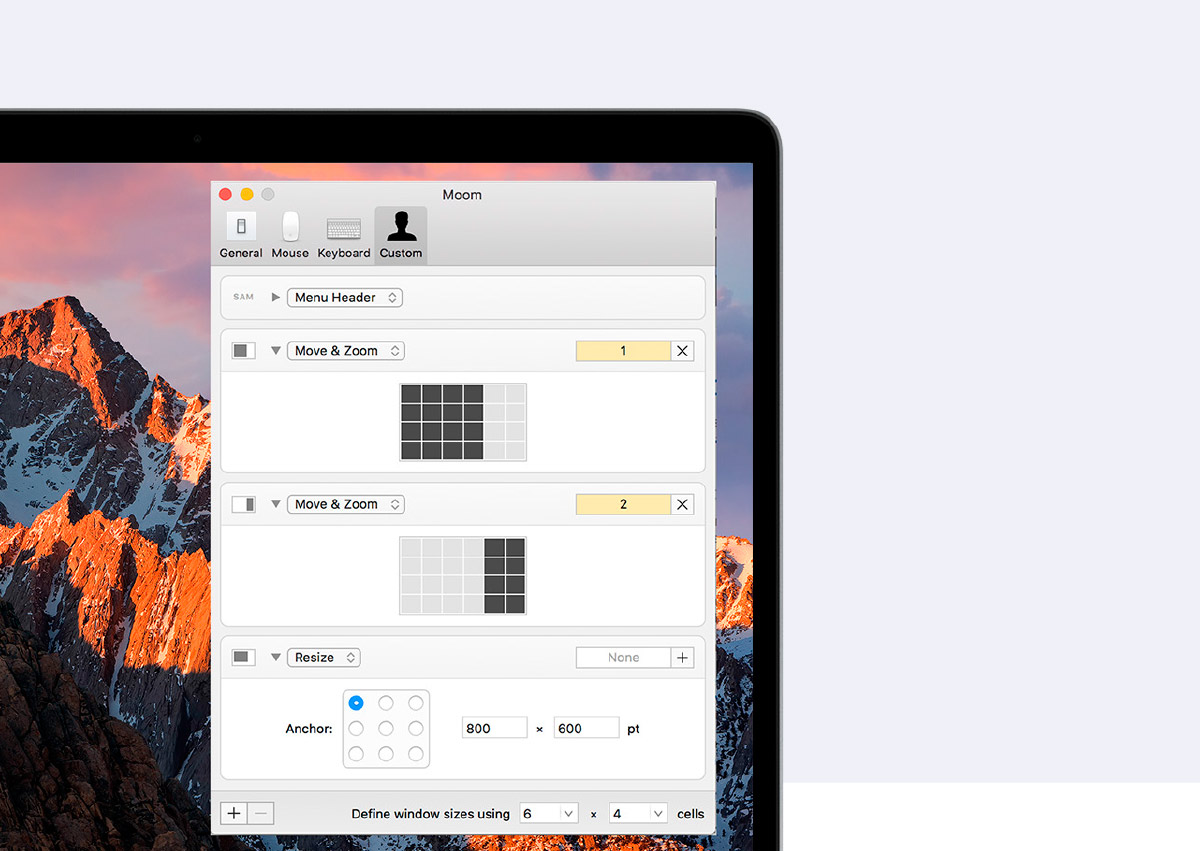1200x851 pixels.
Task: Click the 'pt' unit label
Action: pos(634,729)
